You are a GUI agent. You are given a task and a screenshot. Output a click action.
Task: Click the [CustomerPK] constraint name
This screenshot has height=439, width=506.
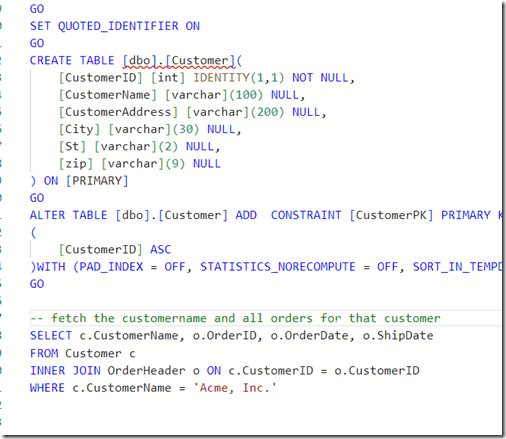click(391, 215)
